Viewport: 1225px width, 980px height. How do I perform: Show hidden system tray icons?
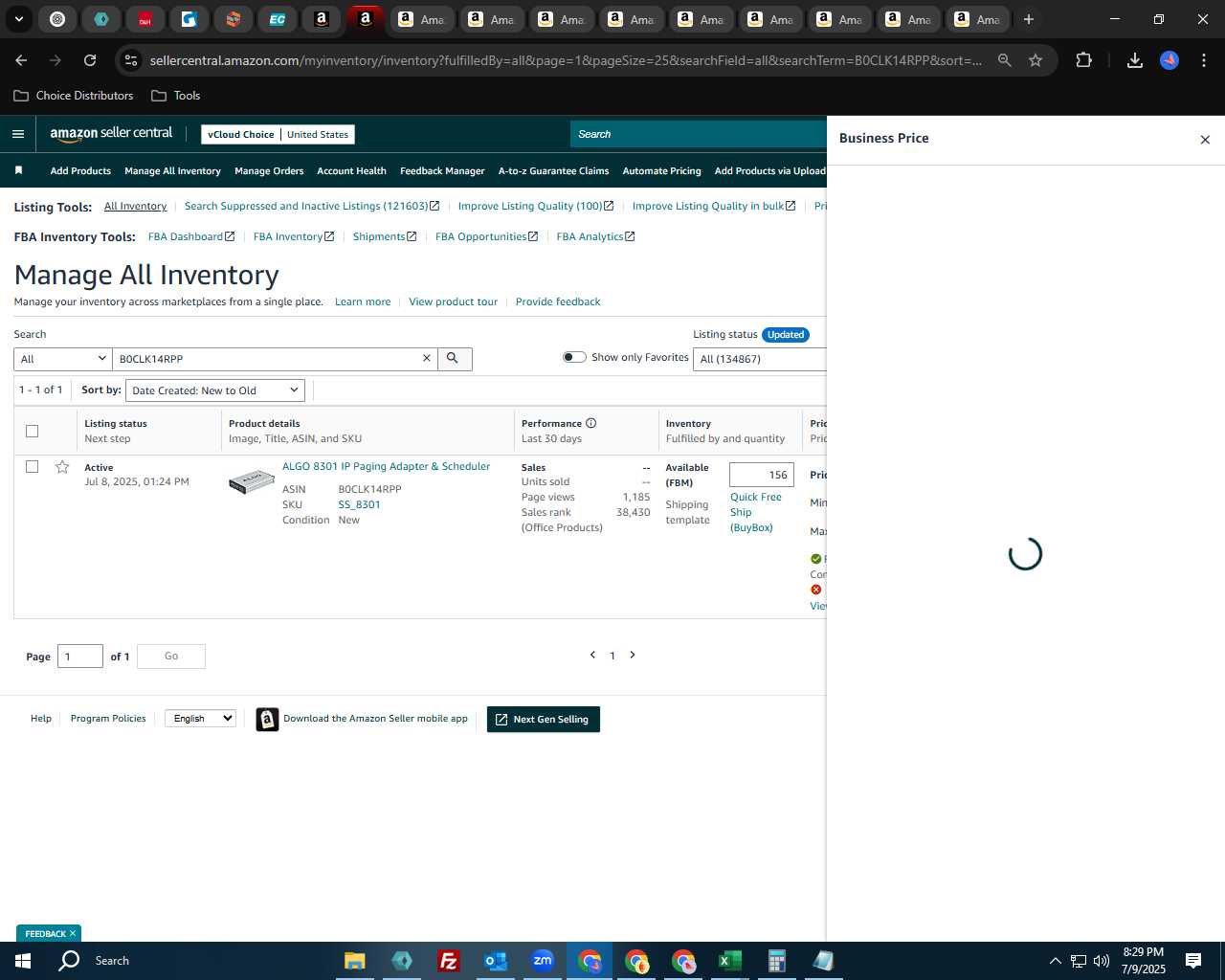[x=1055, y=961]
